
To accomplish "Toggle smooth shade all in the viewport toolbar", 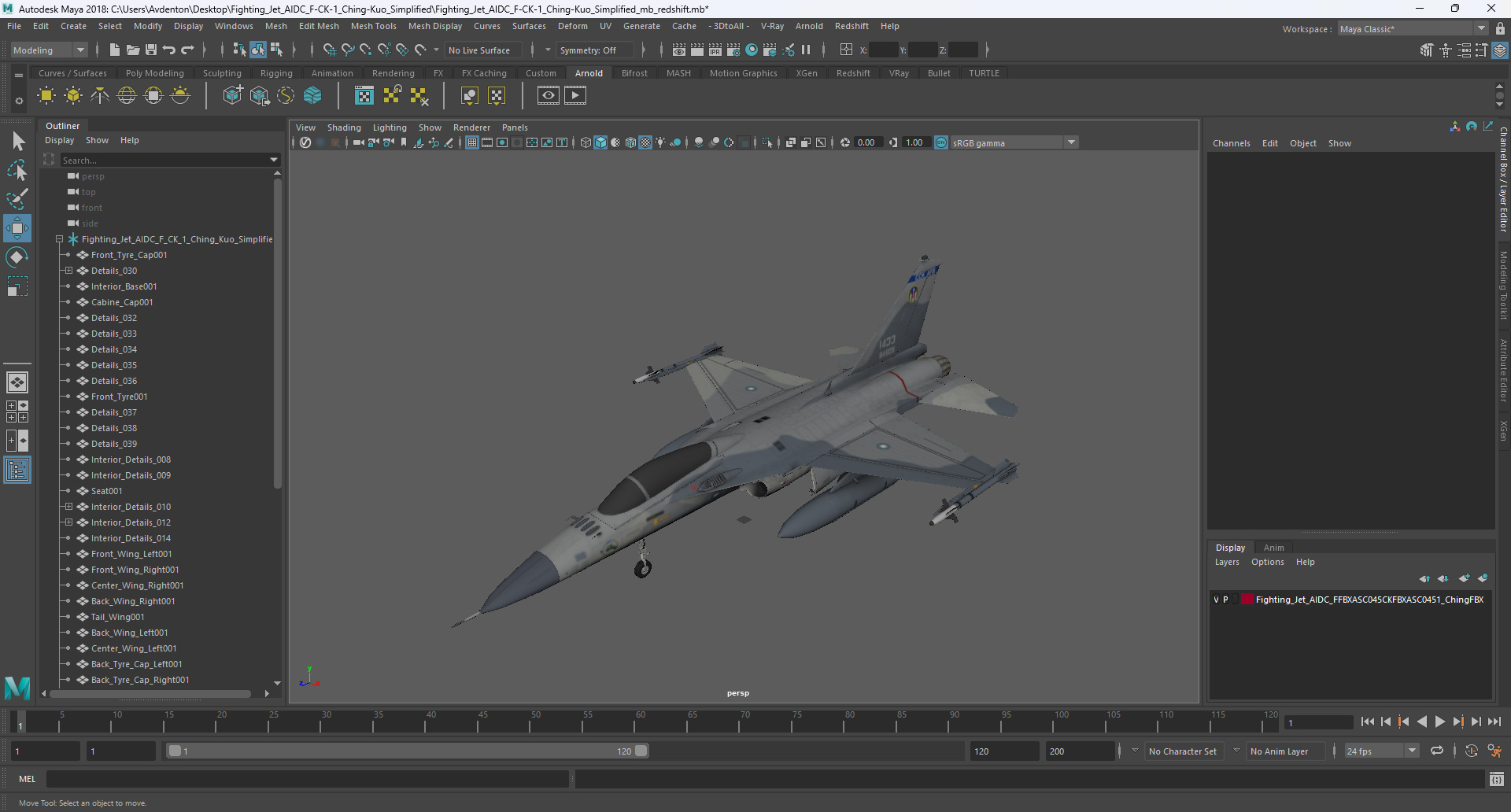I will [x=600, y=142].
